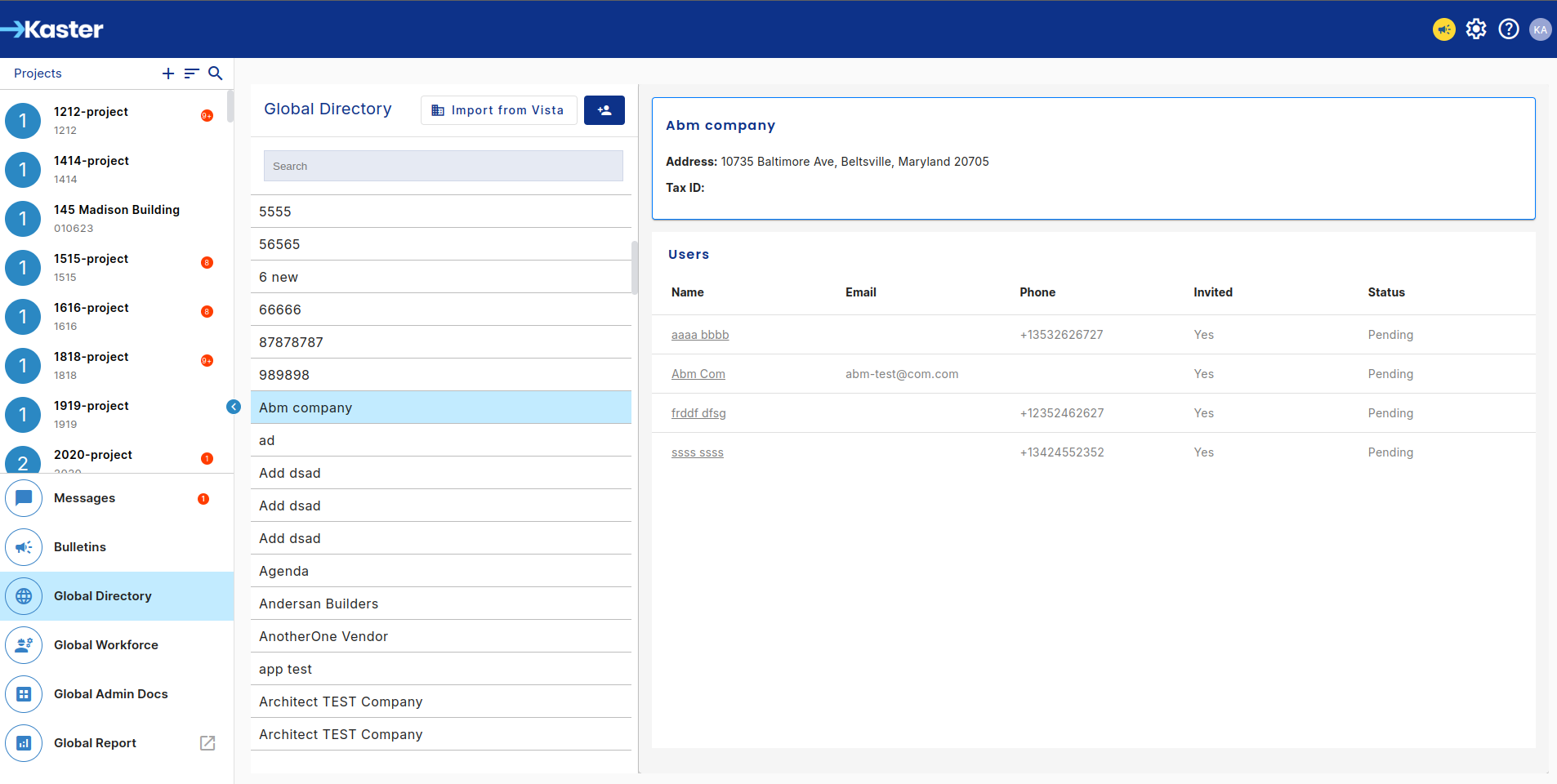This screenshot has width=1557, height=784.
Task: Select Andersan Builders from directory list
Action: pyautogui.click(x=319, y=604)
